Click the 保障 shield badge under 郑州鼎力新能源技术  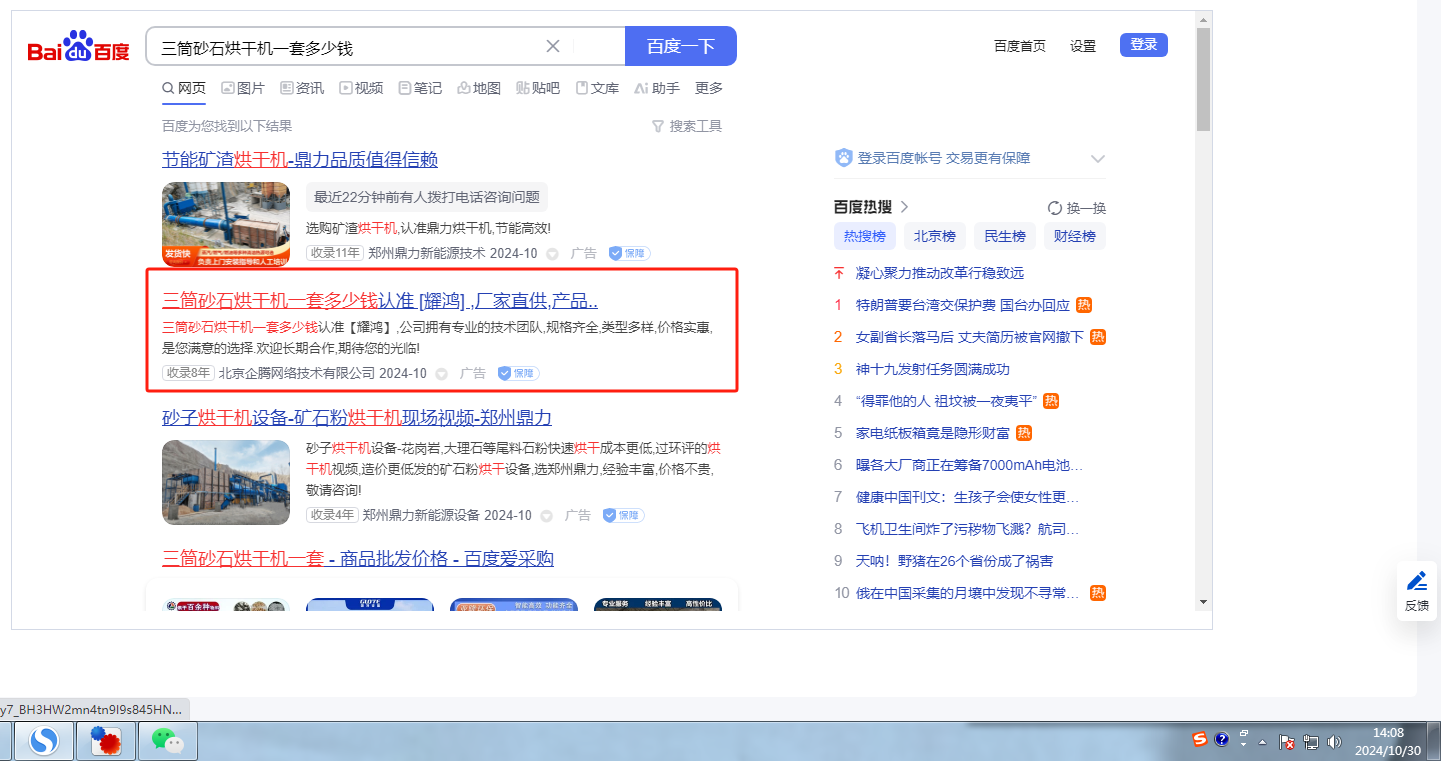629,253
